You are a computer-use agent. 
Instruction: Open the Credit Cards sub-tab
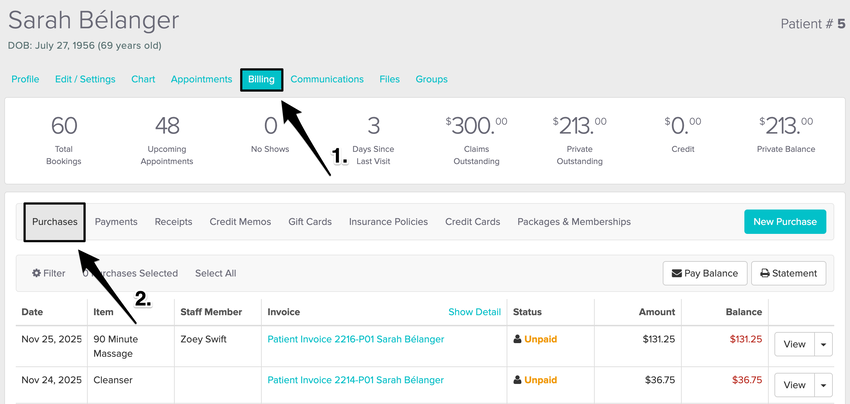[473, 222]
